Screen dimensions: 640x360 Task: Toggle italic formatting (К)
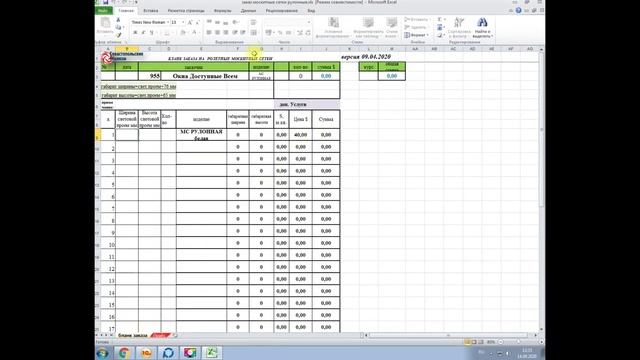click(x=143, y=33)
